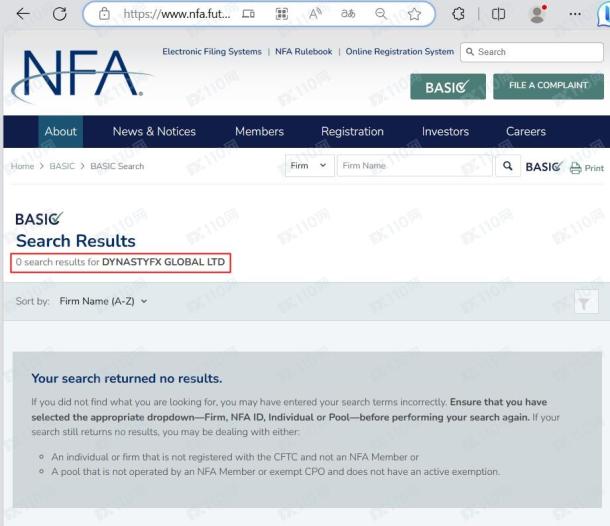Click the Firm Name input field
Viewport: 610px width, 526px height.
(415, 166)
